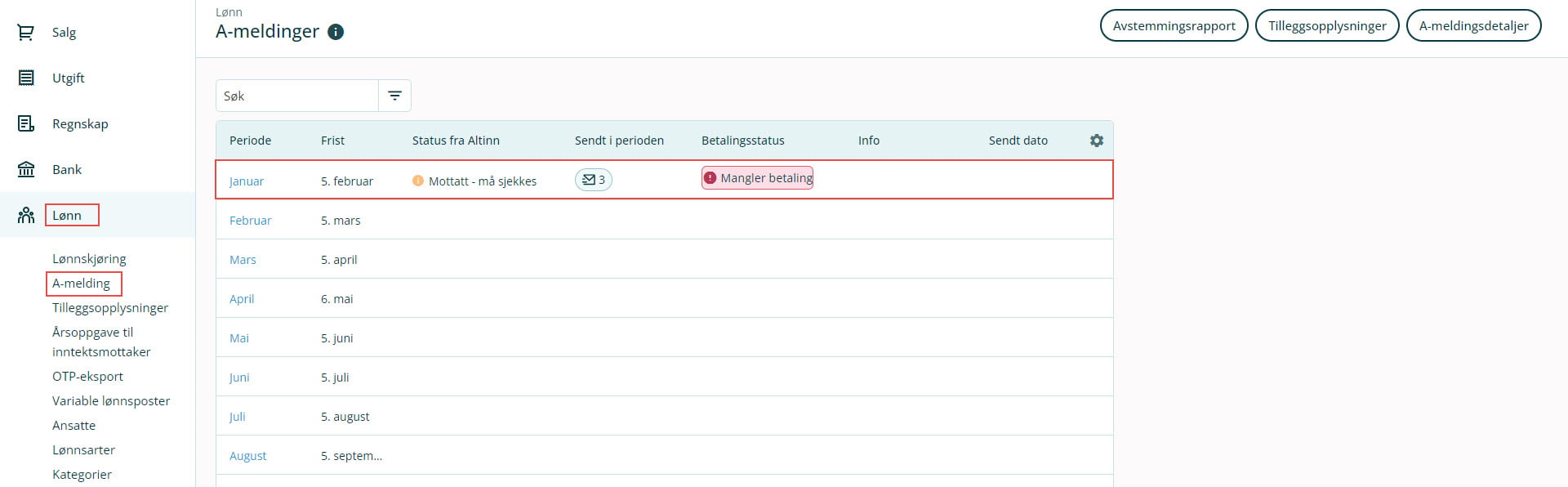The width and height of the screenshot is (1568, 487).
Task: Click the Lønn people icon
Action: pos(26,216)
